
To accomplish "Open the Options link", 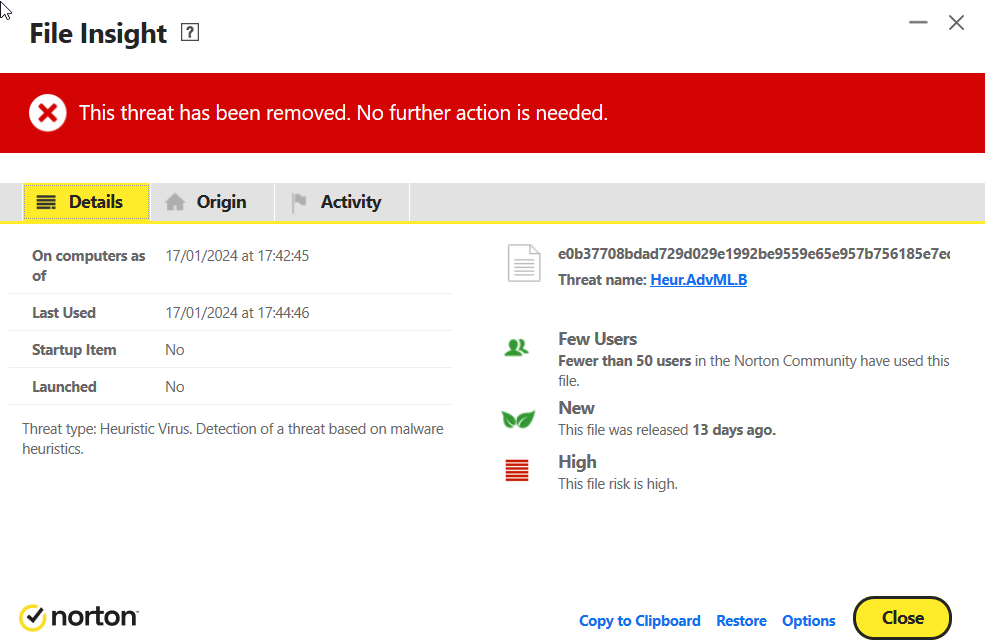I will [808, 621].
